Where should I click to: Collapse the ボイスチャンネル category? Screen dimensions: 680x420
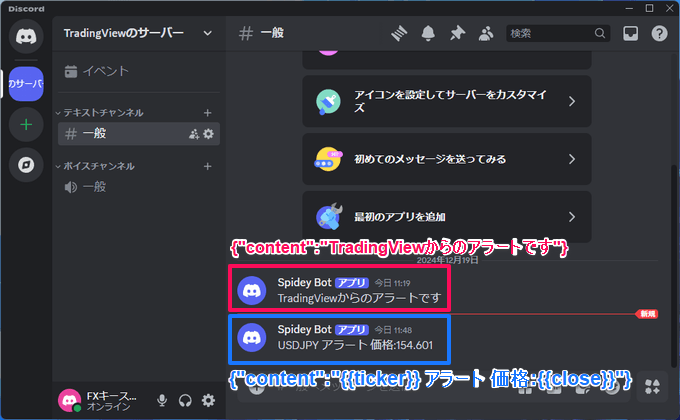pyautogui.click(x=95, y=166)
